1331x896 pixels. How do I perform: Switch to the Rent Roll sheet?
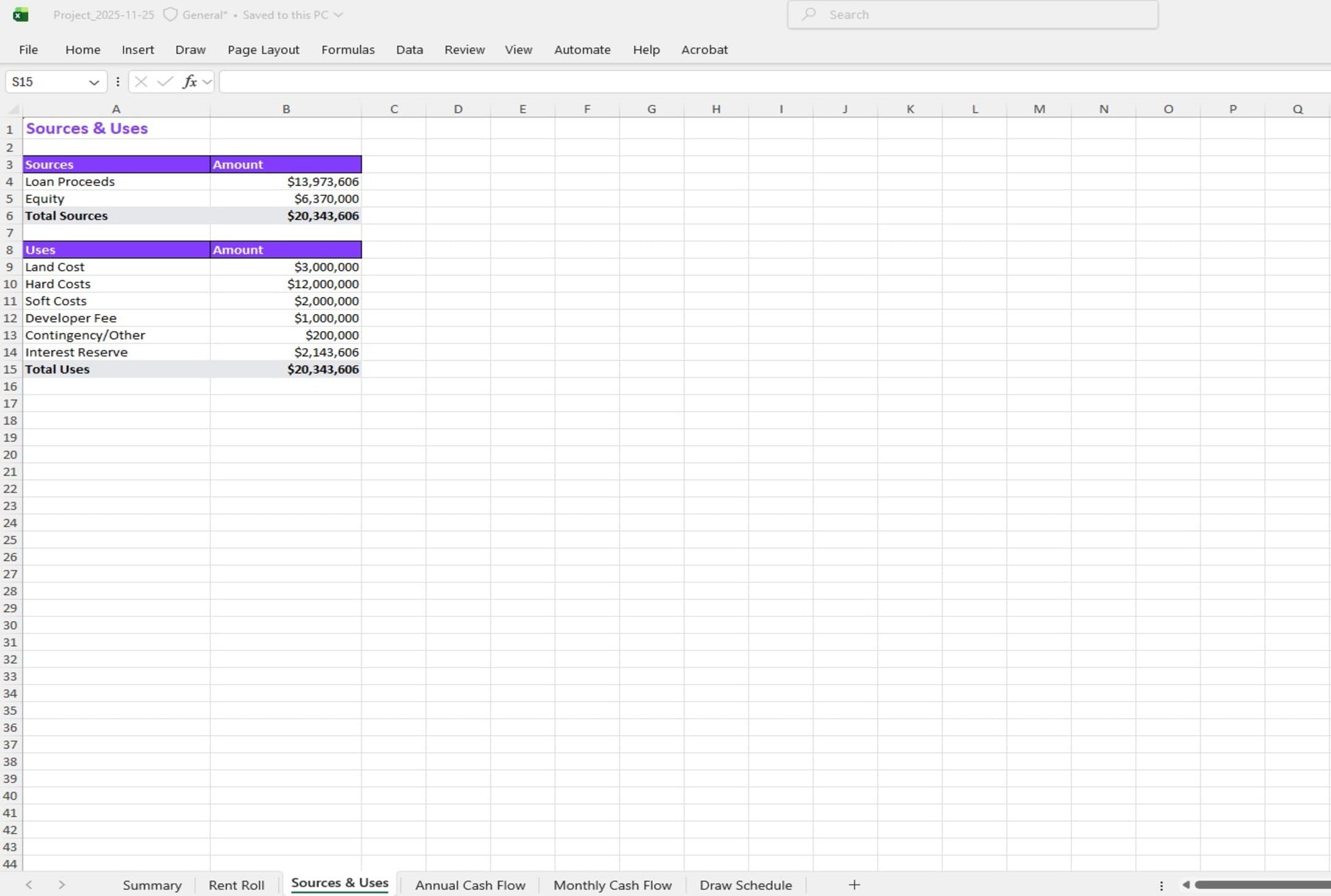[x=236, y=885]
